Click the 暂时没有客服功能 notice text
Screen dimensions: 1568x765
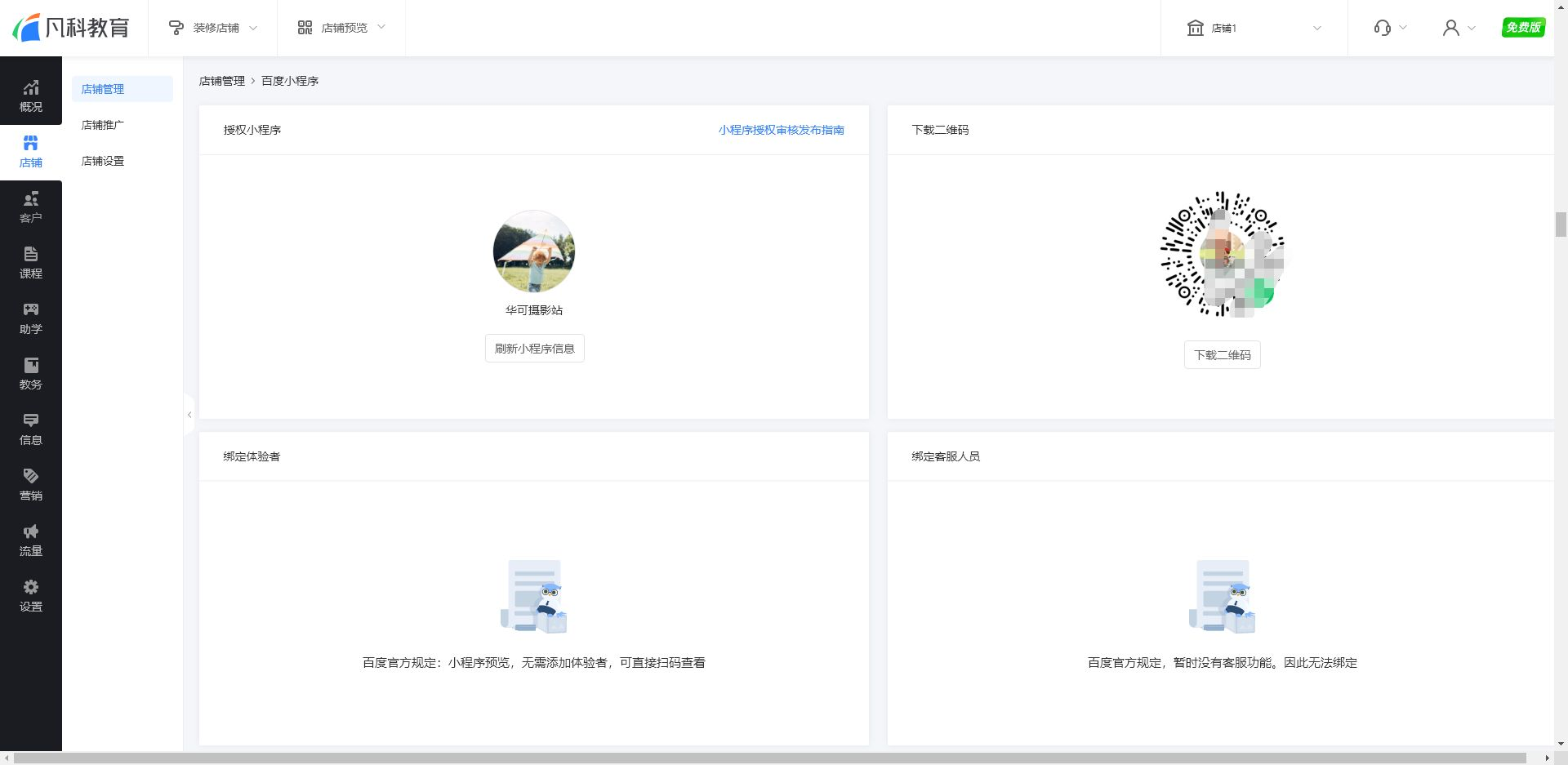pos(1223,663)
